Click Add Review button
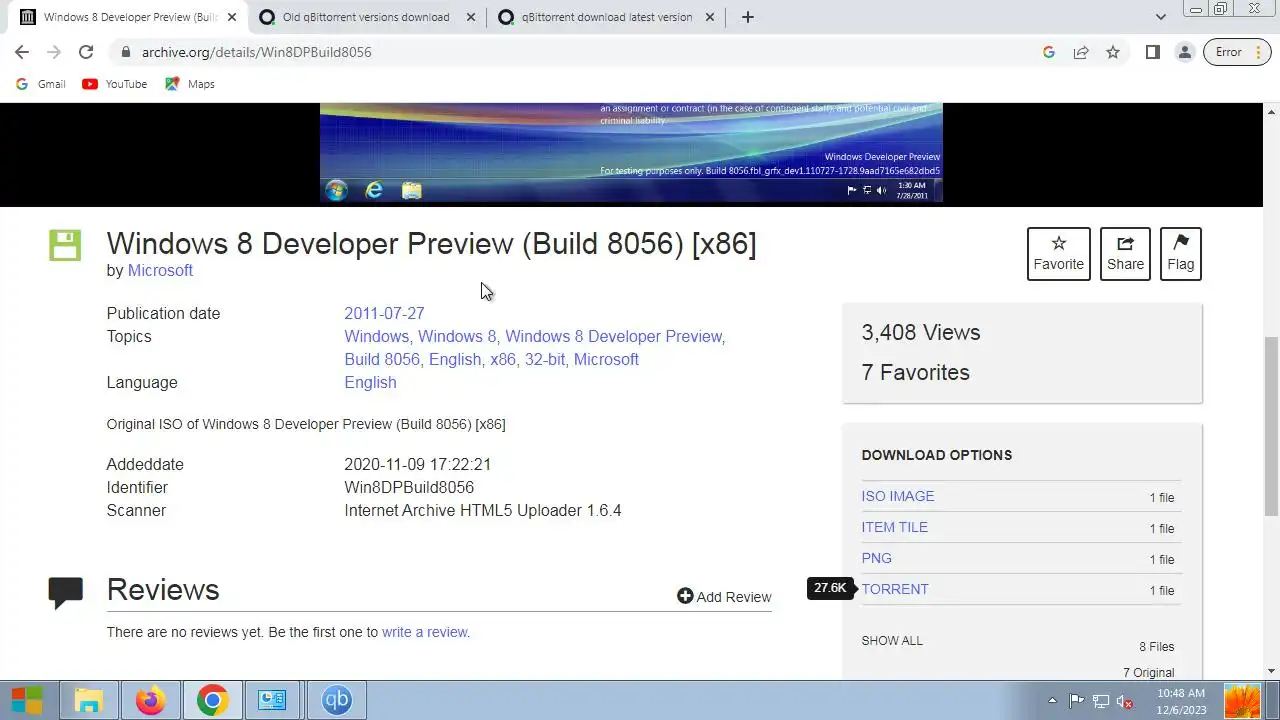Screen dimensions: 1280x720 click(724, 597)
